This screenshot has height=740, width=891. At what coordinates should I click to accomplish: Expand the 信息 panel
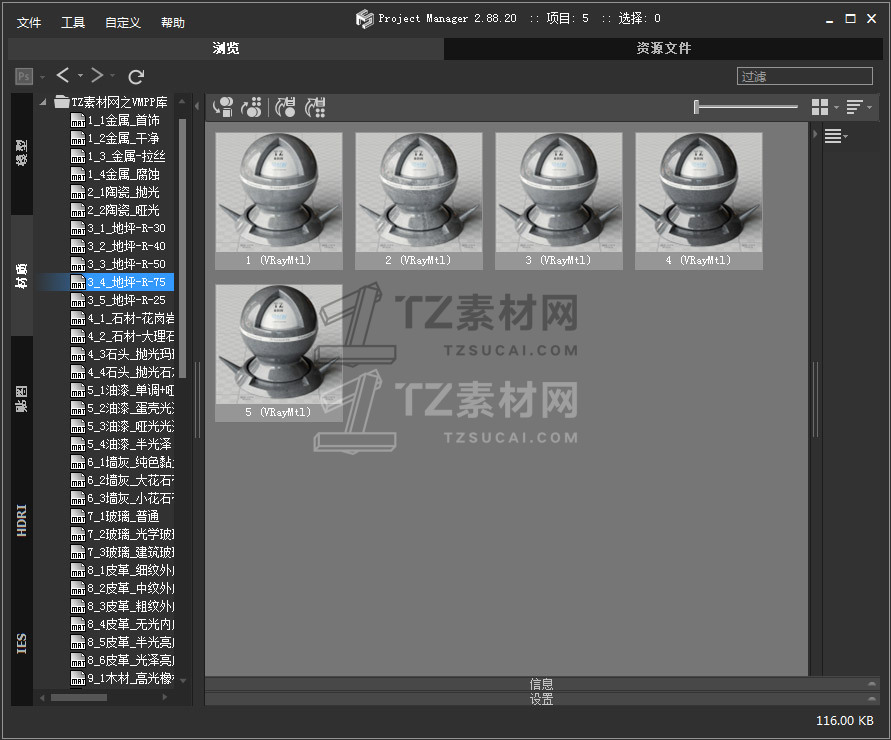(540, 684)
